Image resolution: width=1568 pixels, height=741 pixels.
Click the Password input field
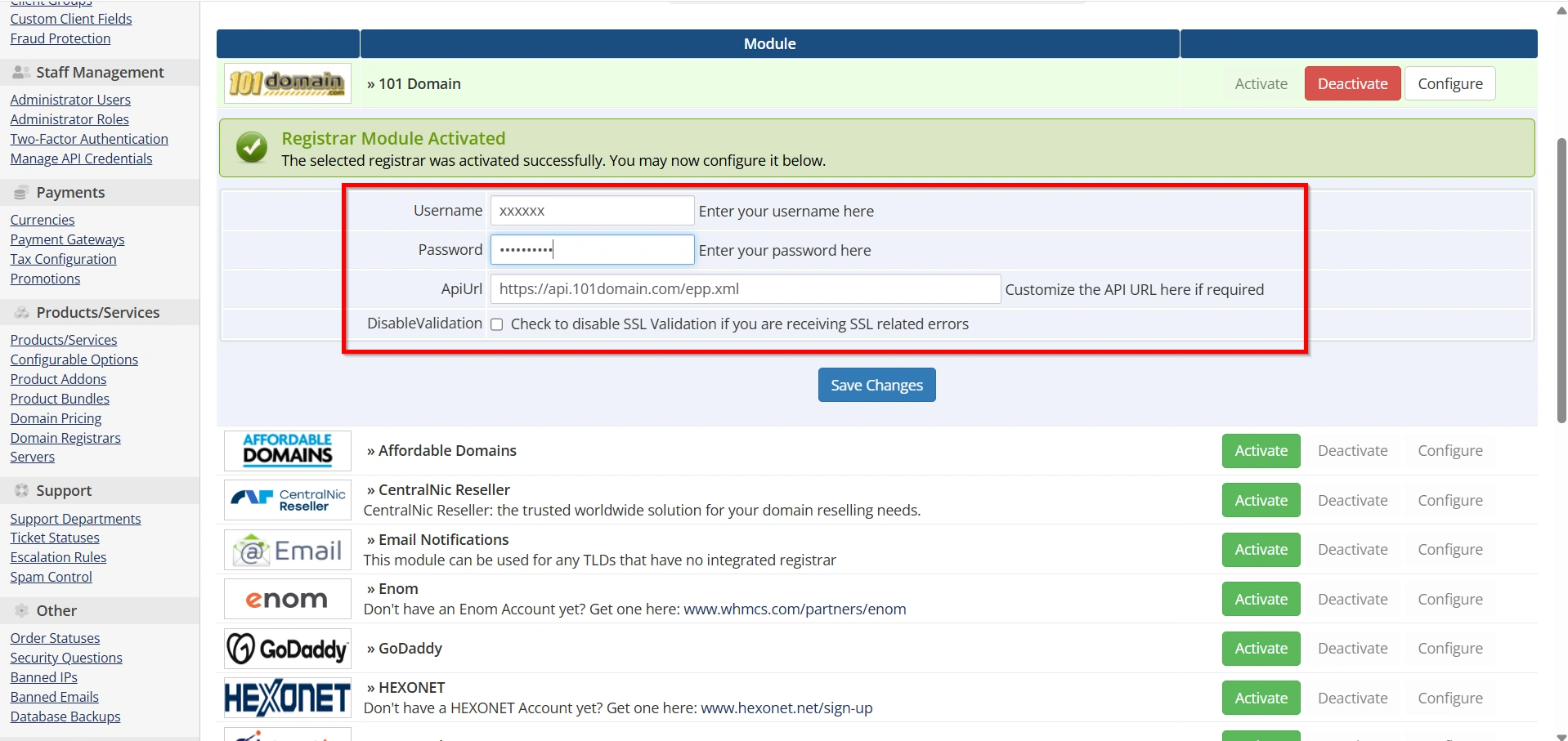coord(592,250)
